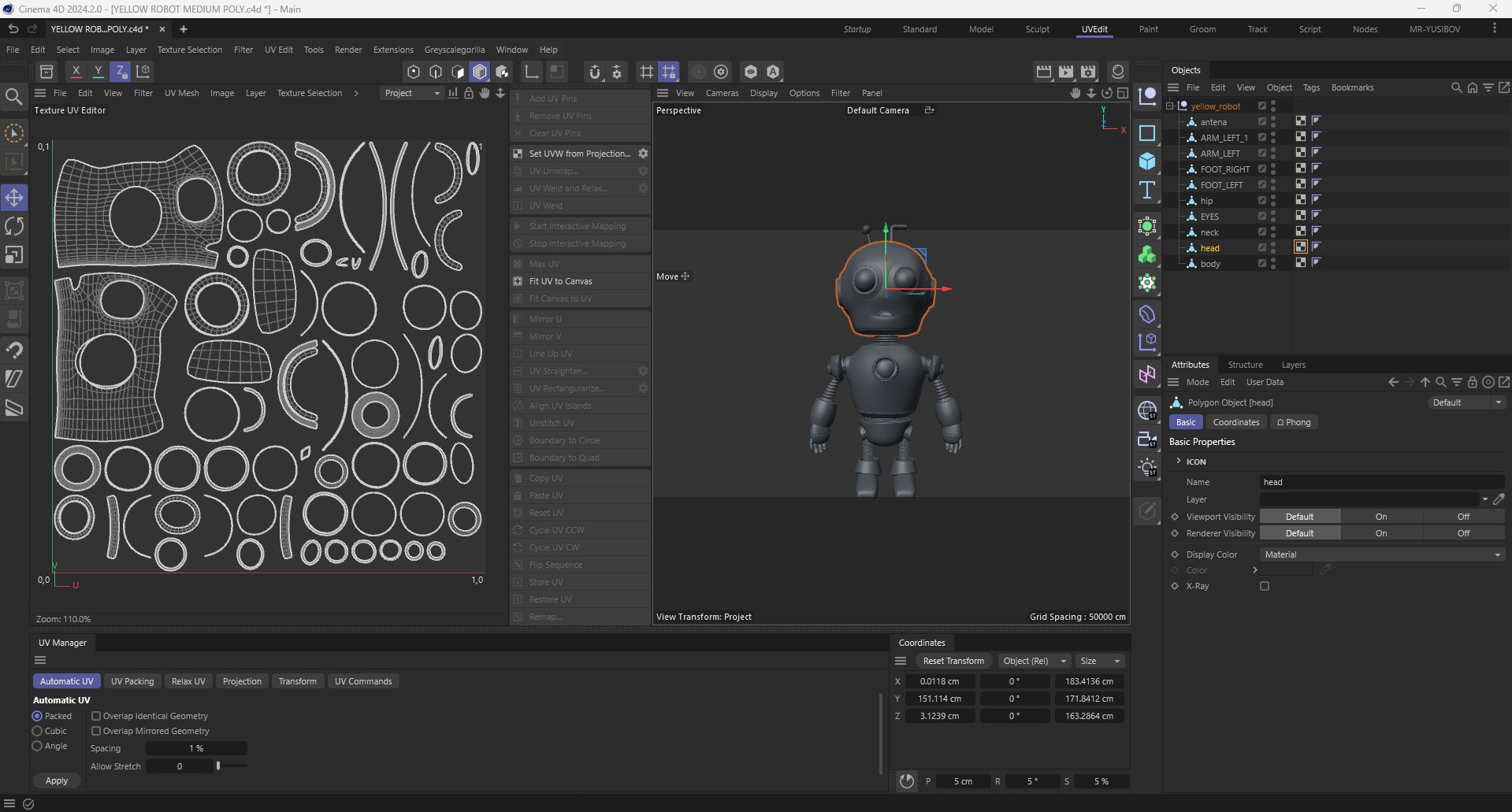The height and width of the screenshot is (812, 1512).
Task: Toggle the Z axis lock icon
Action: (x=121, y=72)
